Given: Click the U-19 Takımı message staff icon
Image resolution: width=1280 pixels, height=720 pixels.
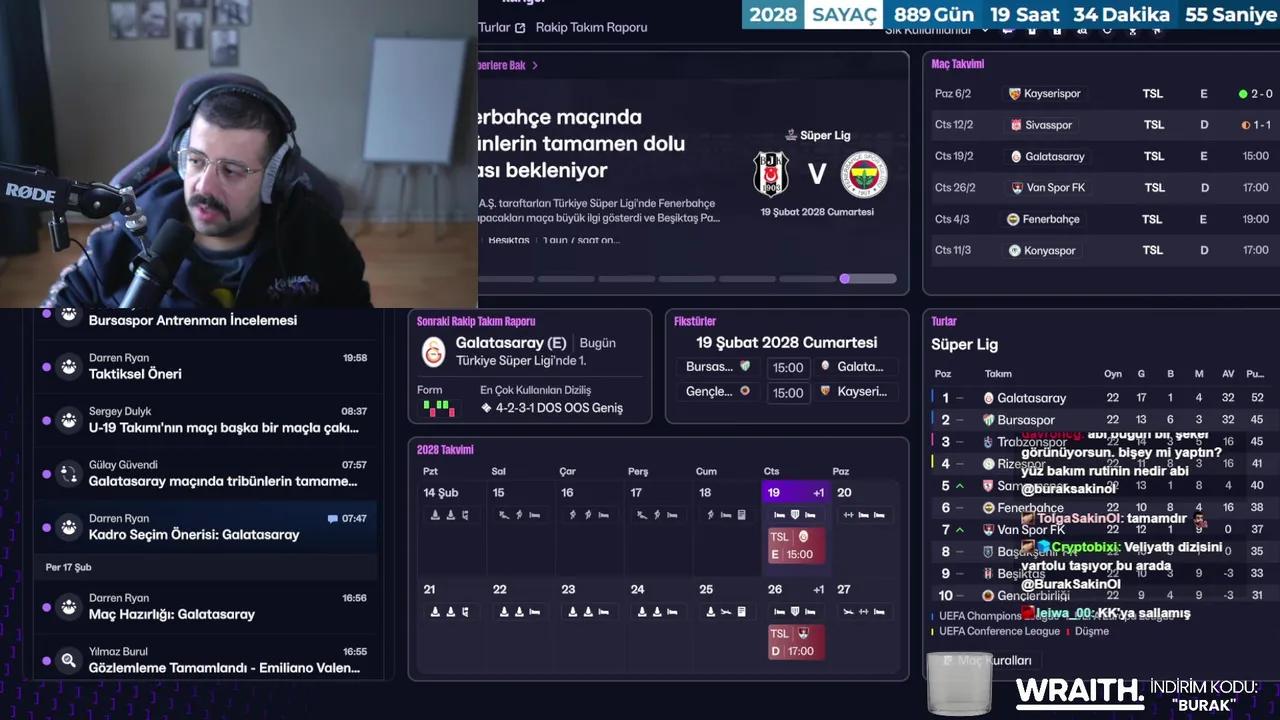Looking at the screenshot, I should click(68, 420).
